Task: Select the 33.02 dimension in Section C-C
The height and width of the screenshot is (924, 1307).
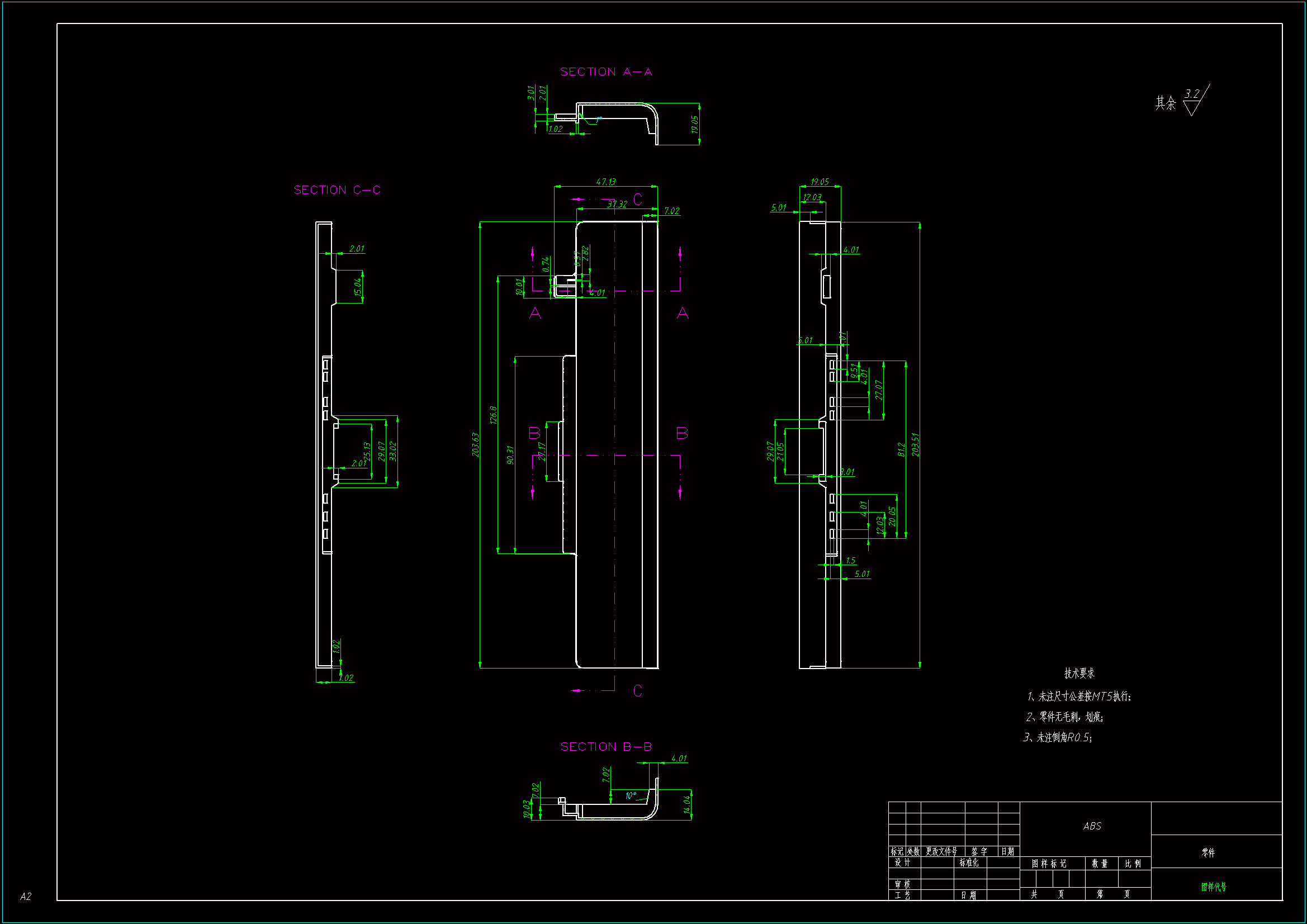Action: point(393,451)
